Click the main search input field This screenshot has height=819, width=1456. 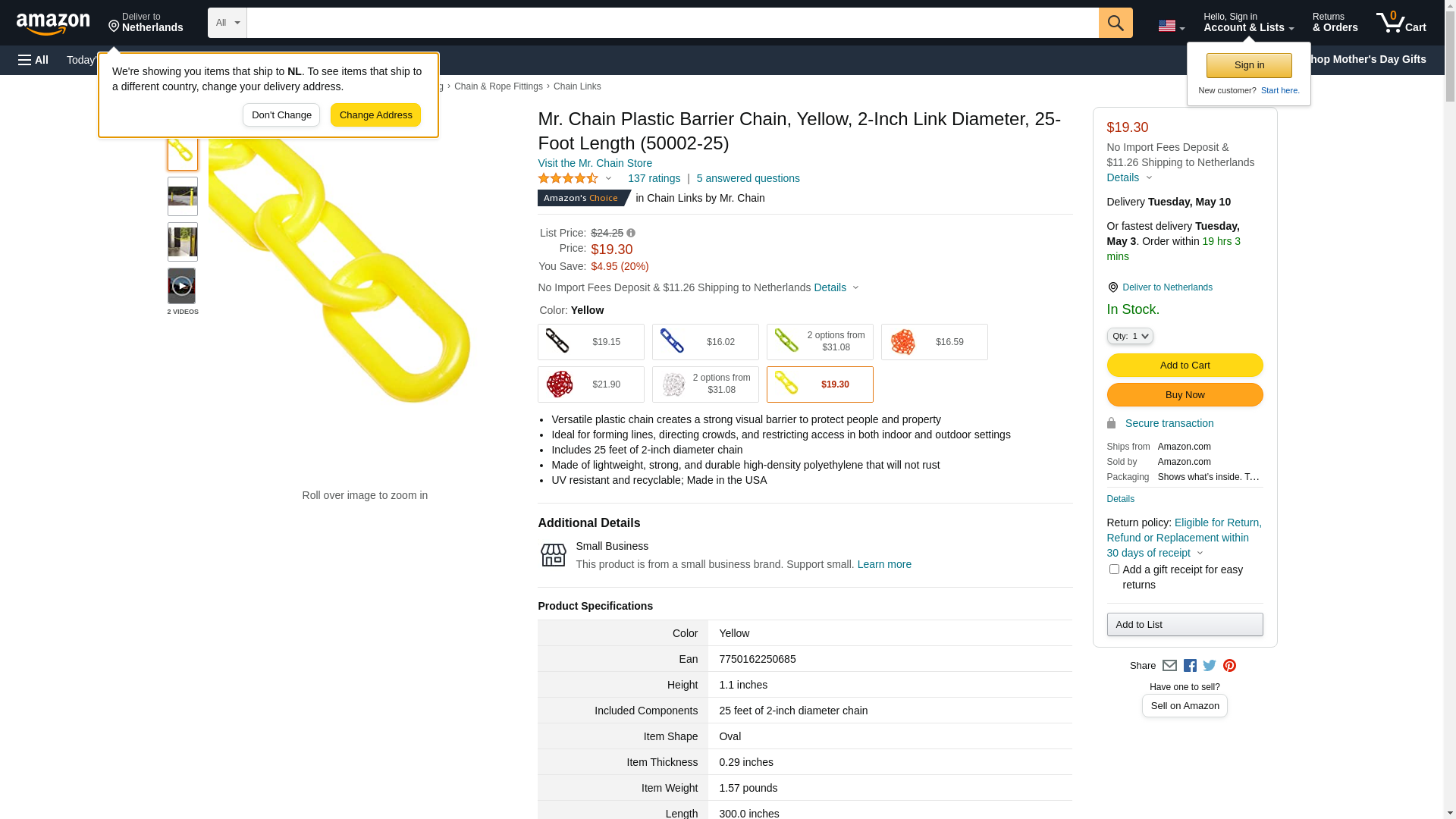click(x=672, y=23)
